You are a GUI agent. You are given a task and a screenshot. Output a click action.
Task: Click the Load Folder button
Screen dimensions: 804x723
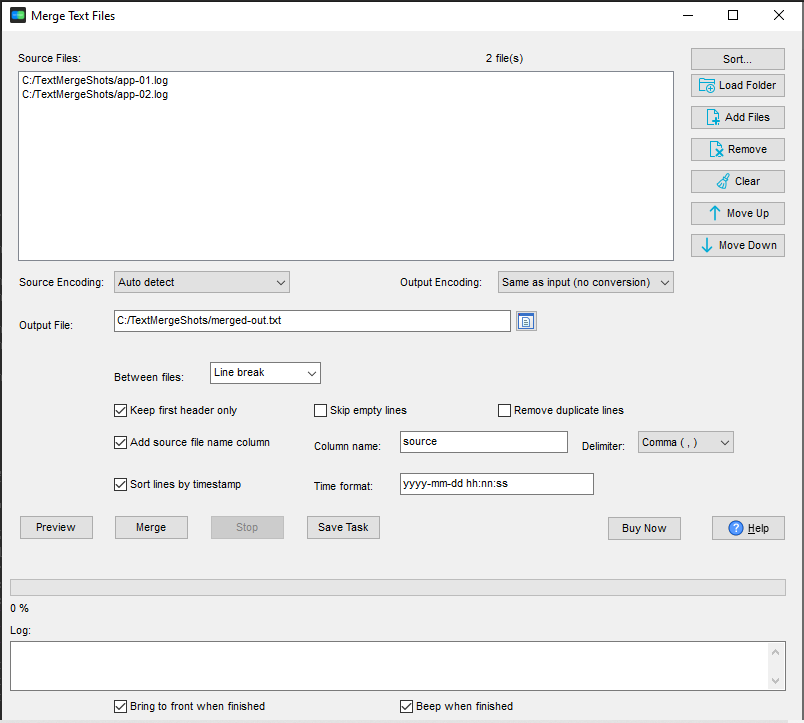point(737,86)
